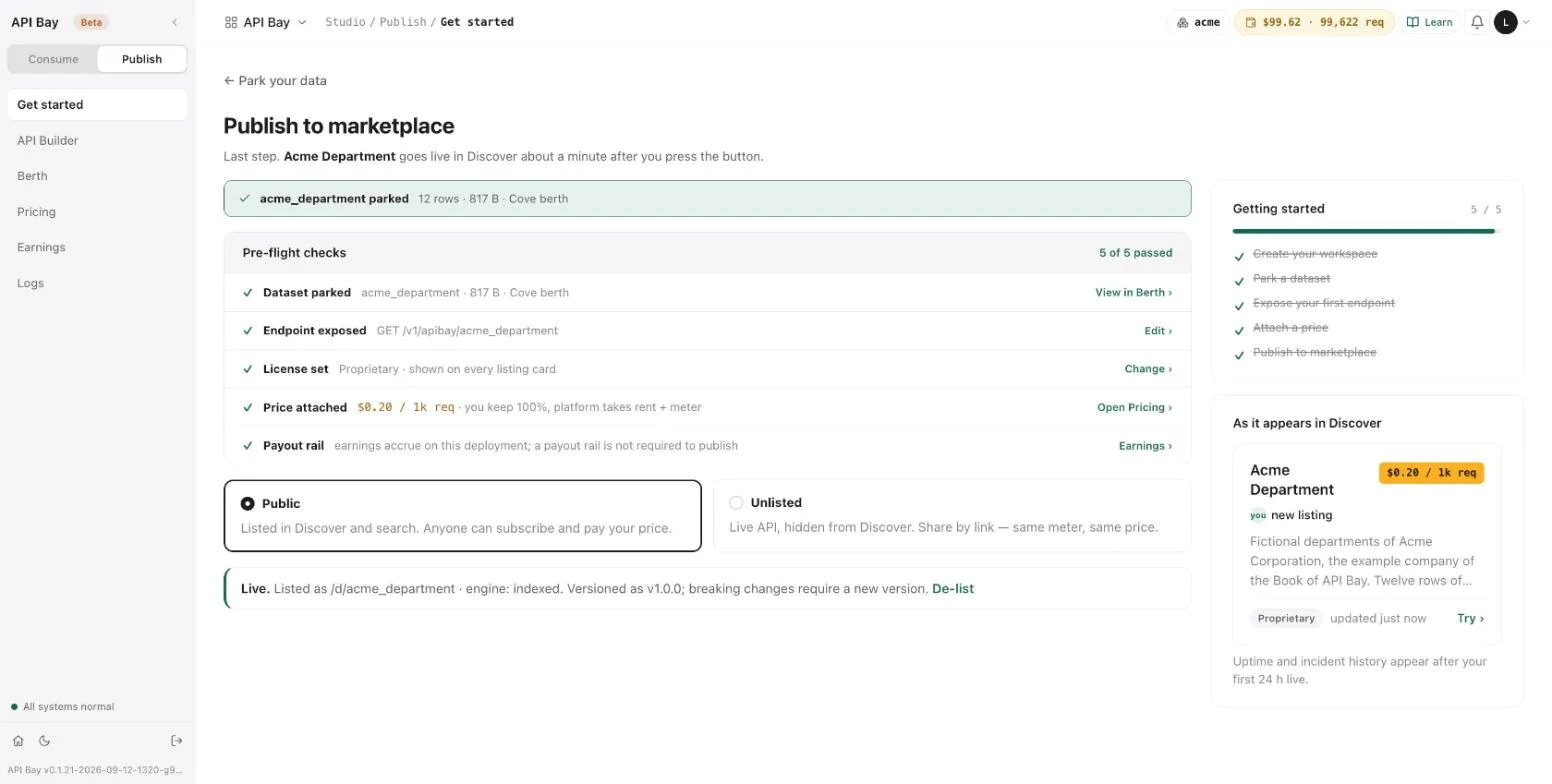Image resolution: width=1552 pixels, height=784 pixels.
Task: Expand the API Bay dropdown in header
Action: [302, 22]
